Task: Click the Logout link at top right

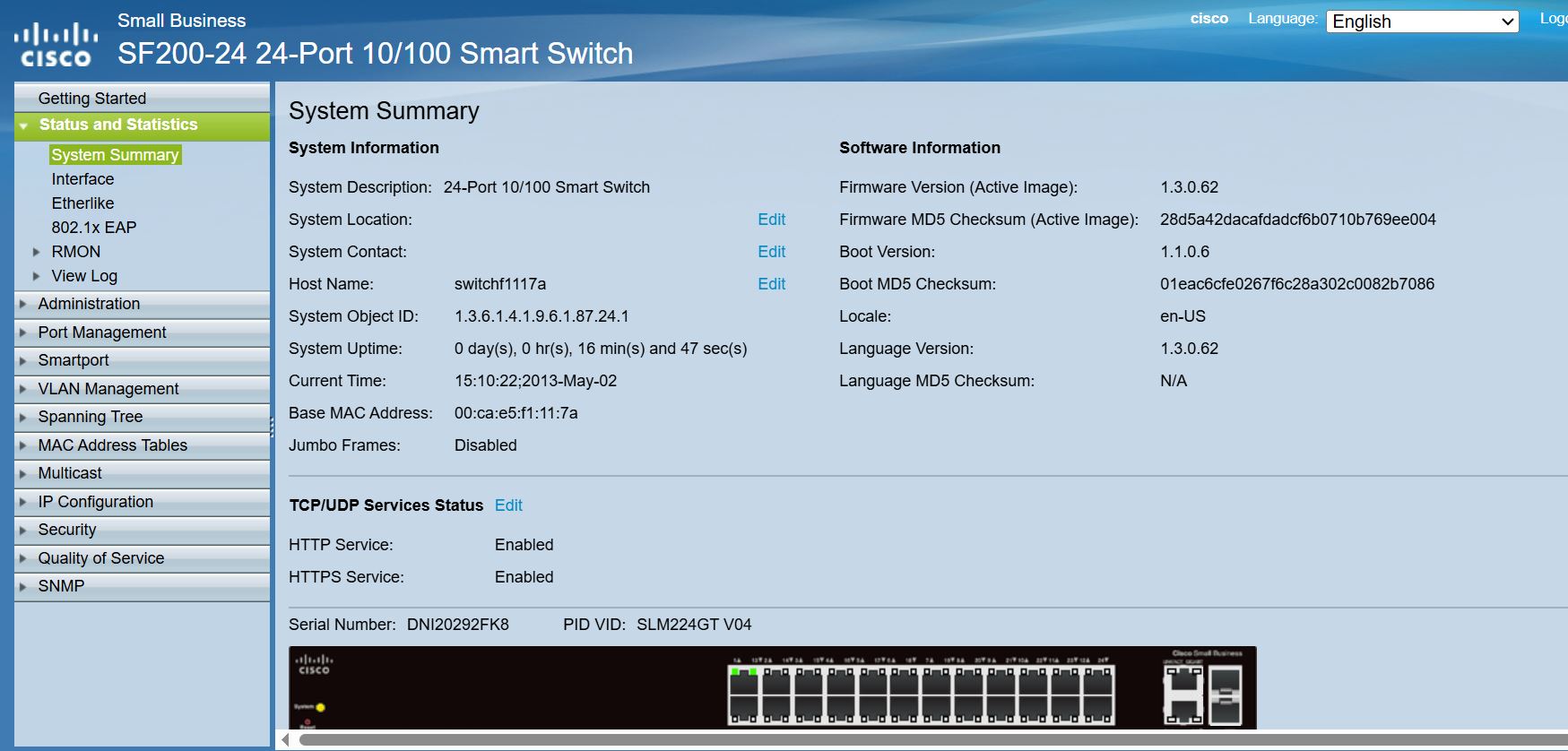Action: [x=1554, y=19]
